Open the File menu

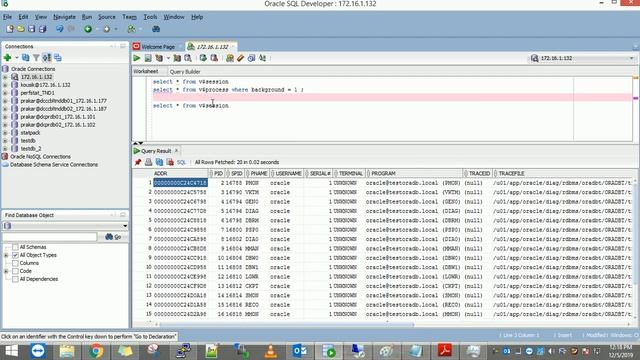(x=7, y=17)
